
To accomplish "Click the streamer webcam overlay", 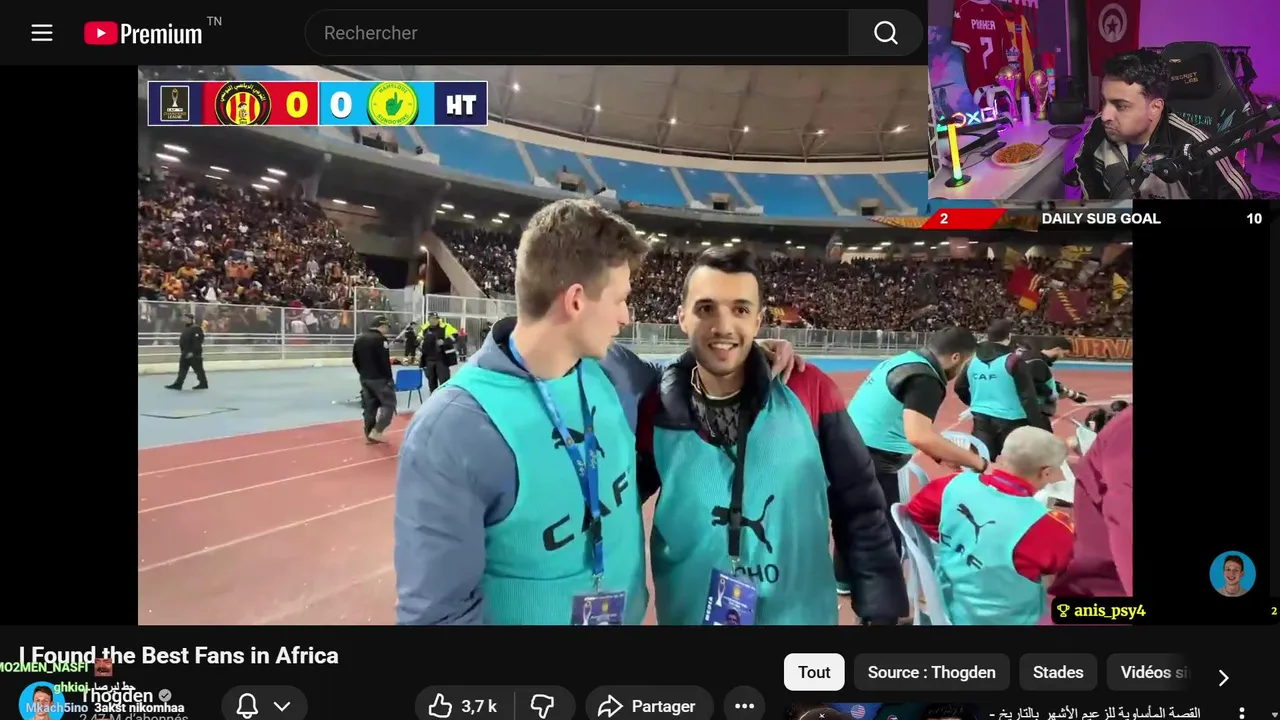I will [x=1104, y=100].
